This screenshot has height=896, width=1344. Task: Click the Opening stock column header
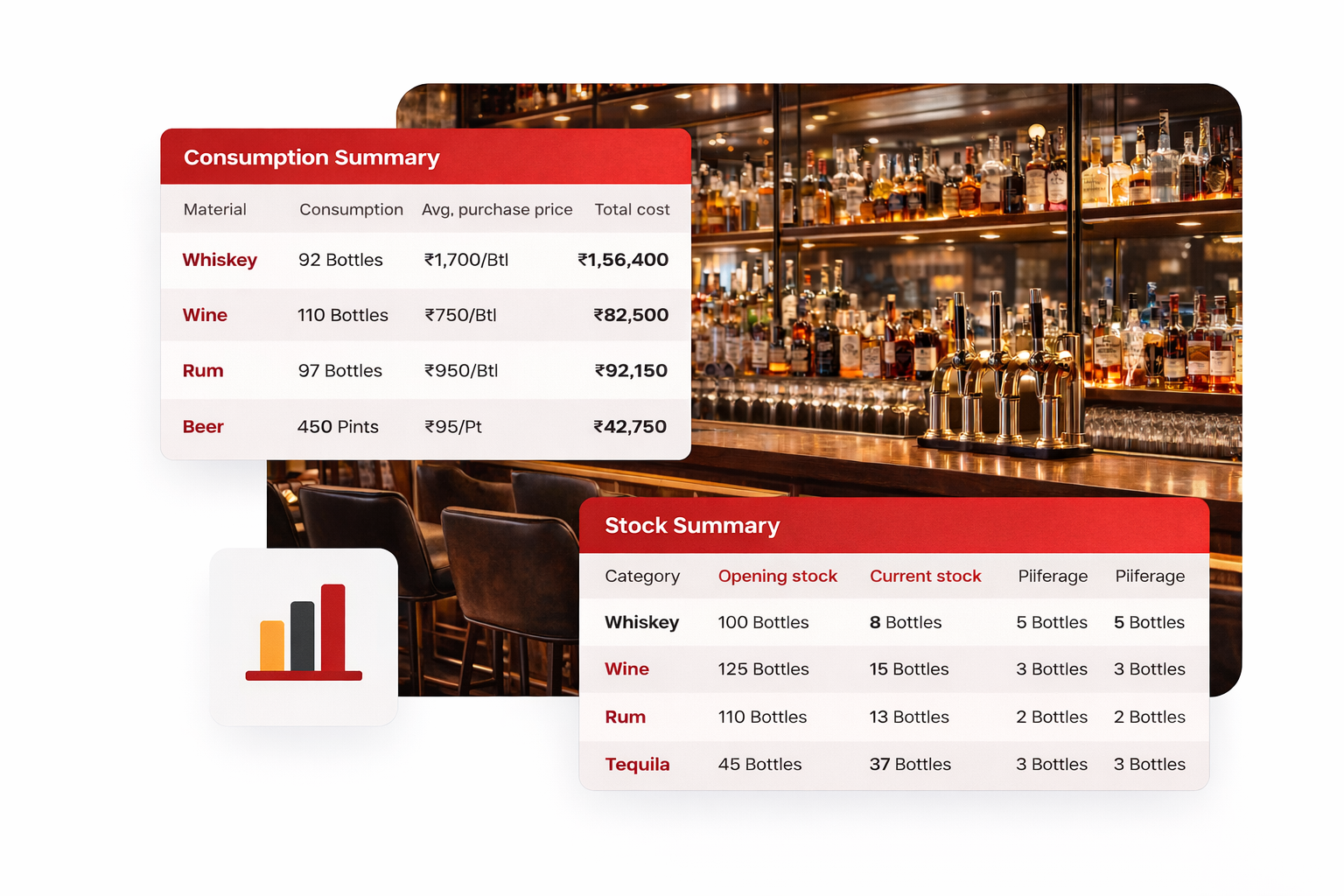[777, 577]
